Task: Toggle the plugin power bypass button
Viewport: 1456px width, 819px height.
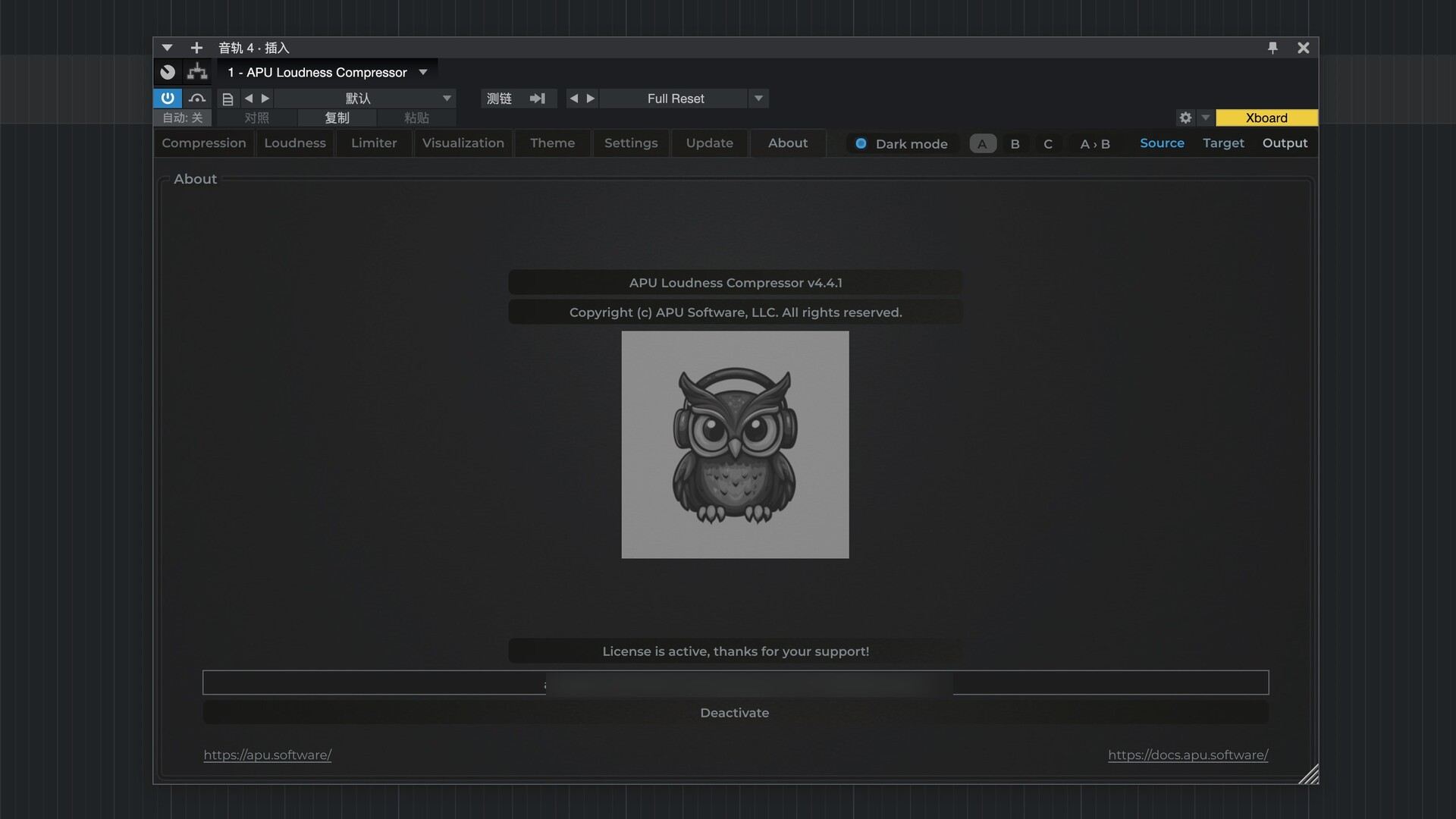Action: [168, 98]
